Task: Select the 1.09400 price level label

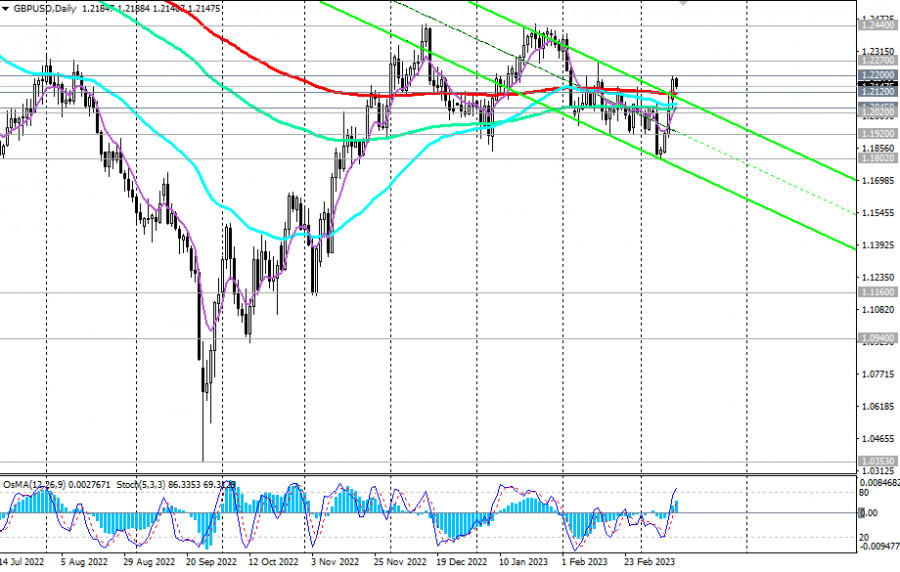Action: (x=877, y=338)
